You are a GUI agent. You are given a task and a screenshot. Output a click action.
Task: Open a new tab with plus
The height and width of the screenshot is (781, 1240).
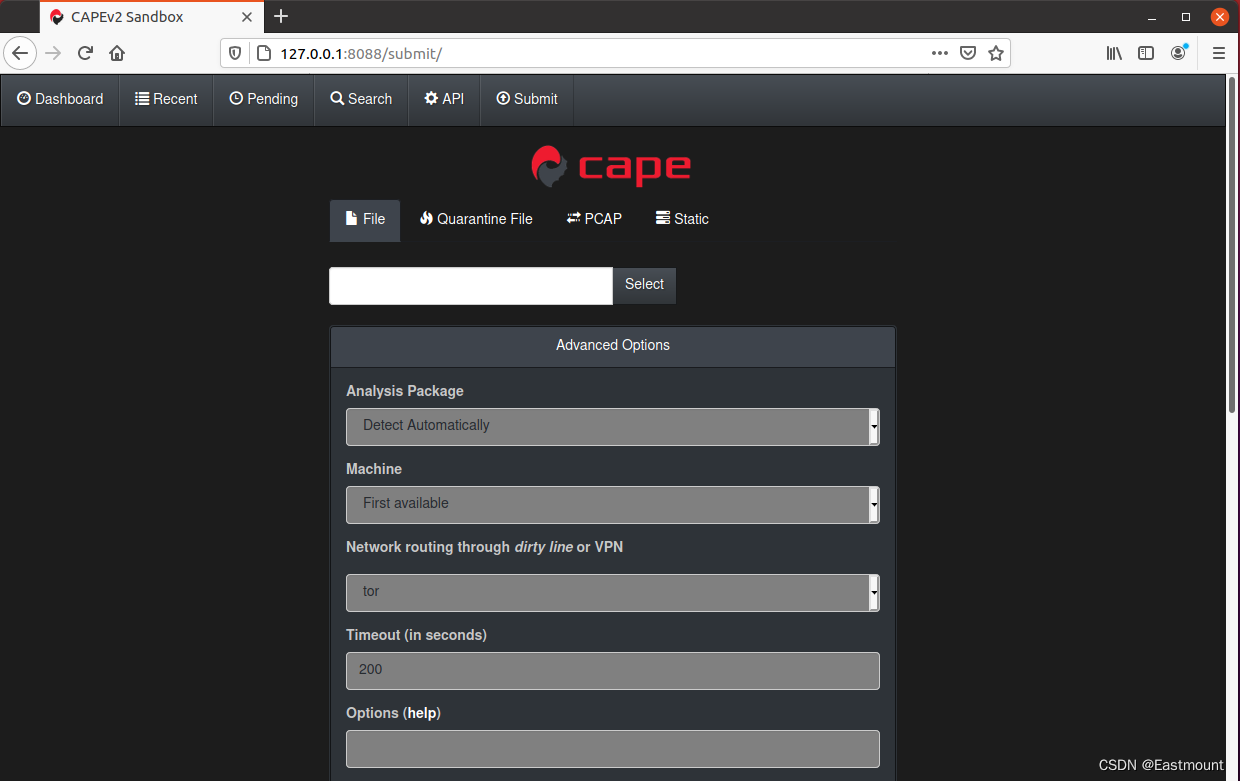pyautogui.click(x=281, y=16)
